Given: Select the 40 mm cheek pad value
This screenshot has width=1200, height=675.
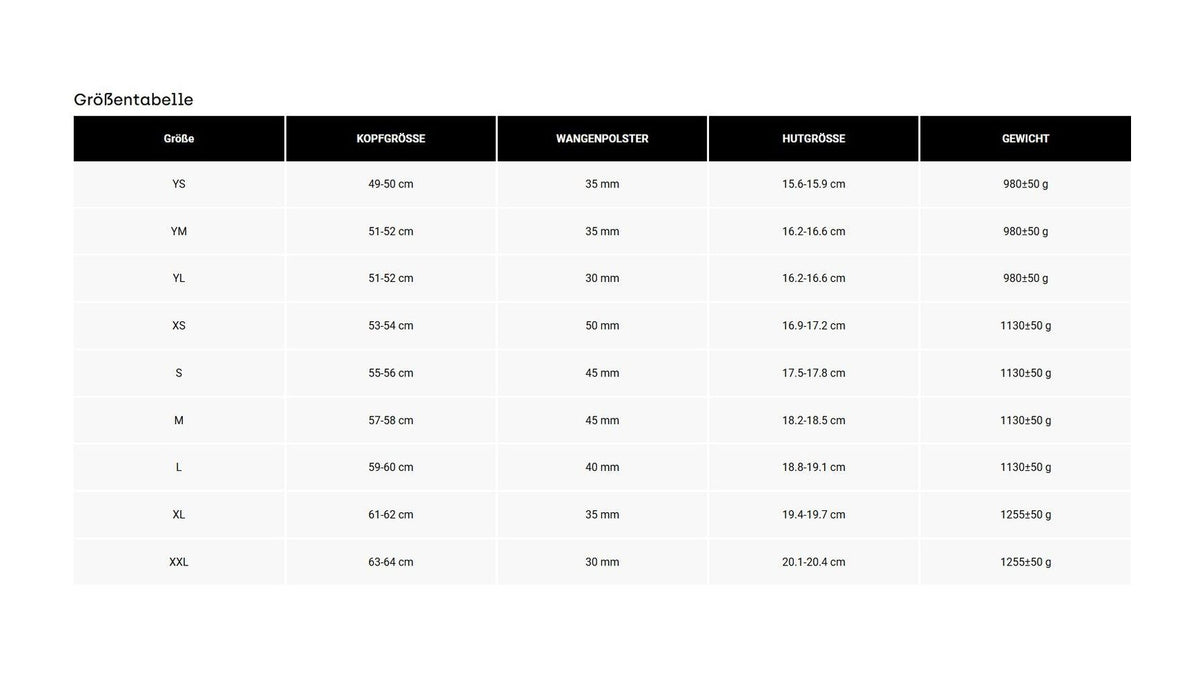Looking at the screenshot, I should [602, 467].
